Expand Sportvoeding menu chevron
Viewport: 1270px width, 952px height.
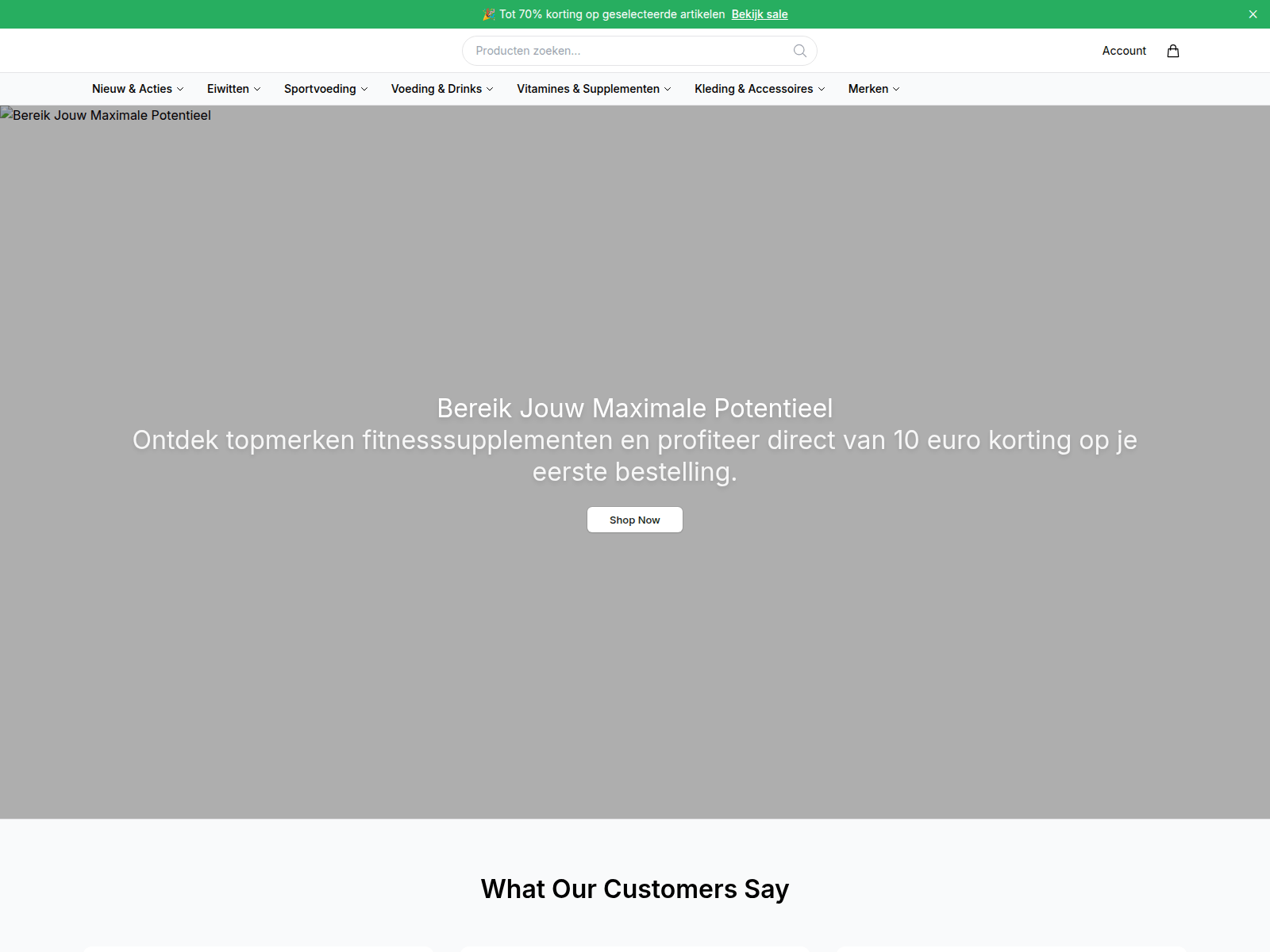[364, 89]
